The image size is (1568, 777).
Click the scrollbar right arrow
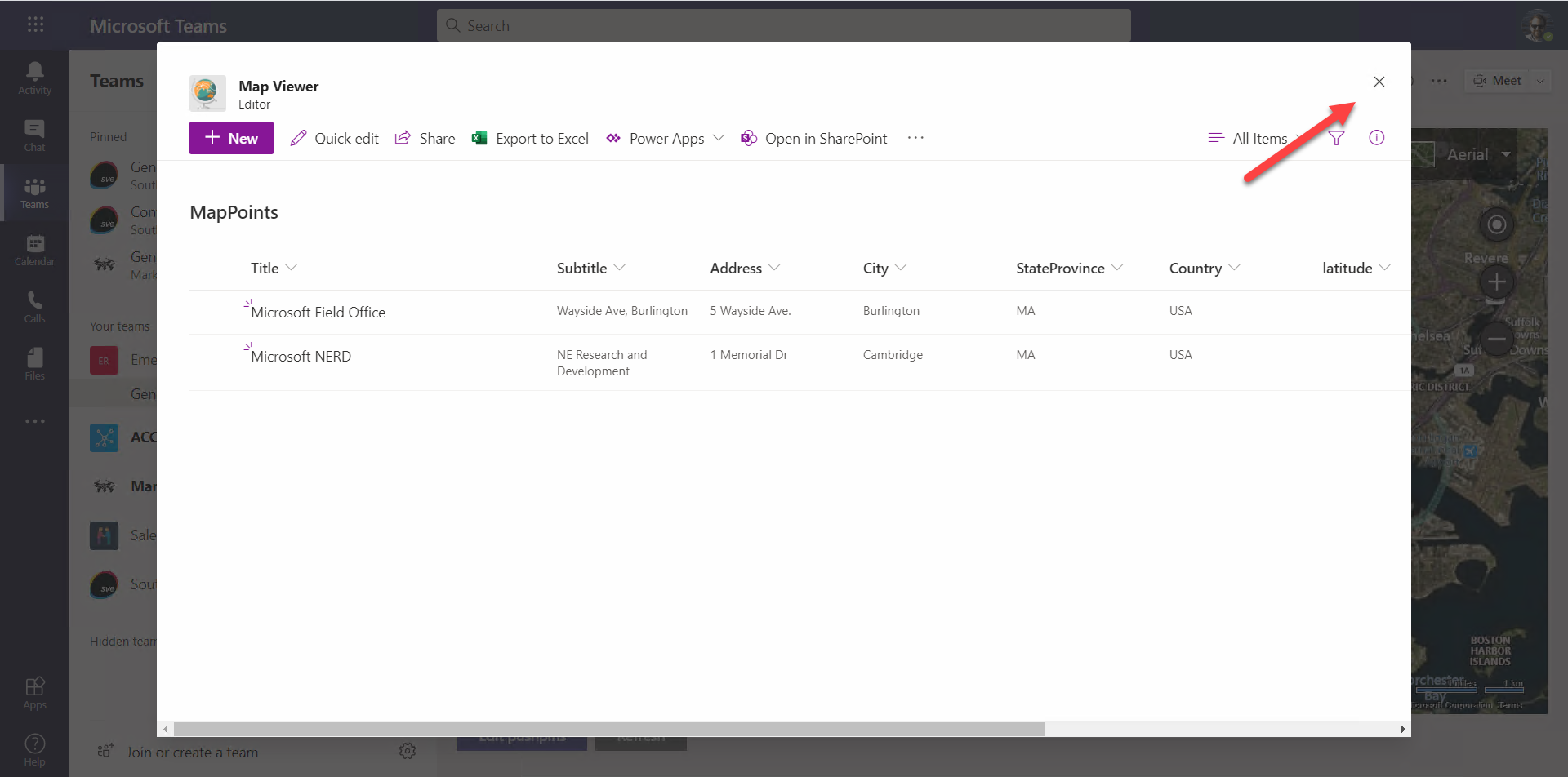1403,729
